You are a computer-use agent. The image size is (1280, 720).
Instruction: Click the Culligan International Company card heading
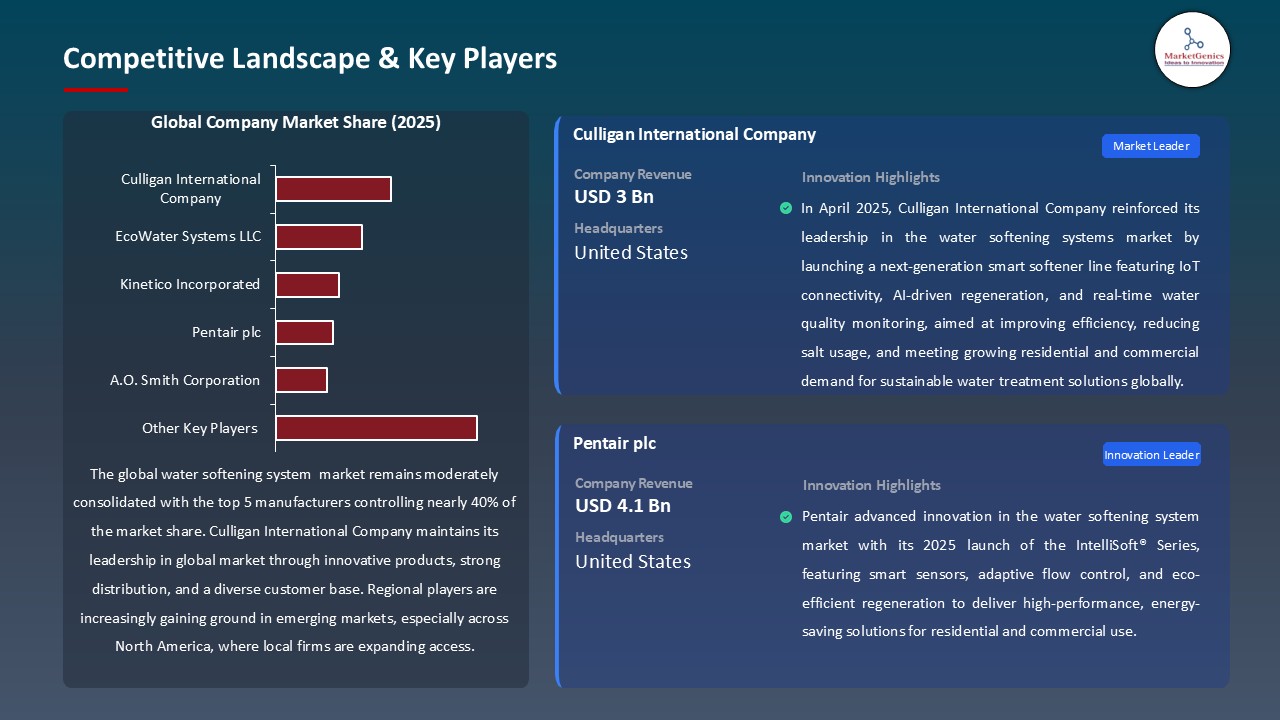tap(694, 134)
